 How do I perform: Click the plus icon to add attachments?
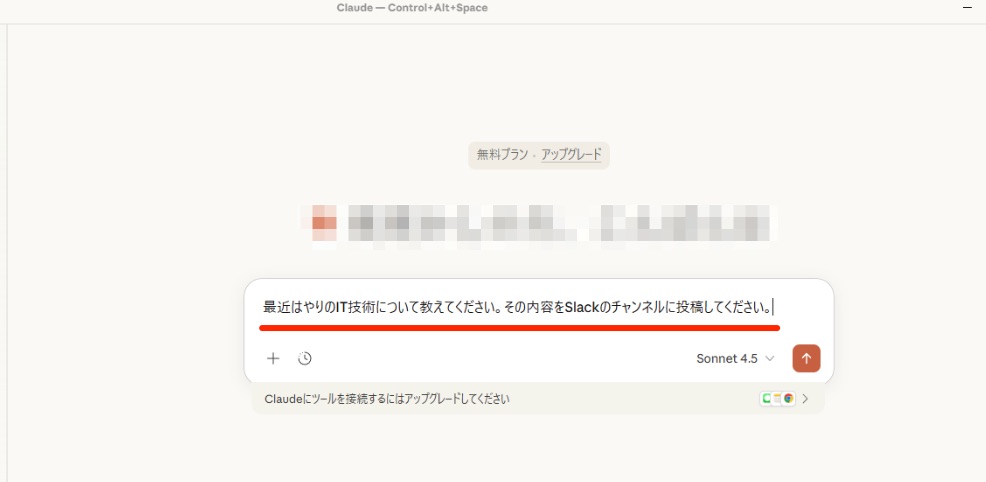coord(273,358)
